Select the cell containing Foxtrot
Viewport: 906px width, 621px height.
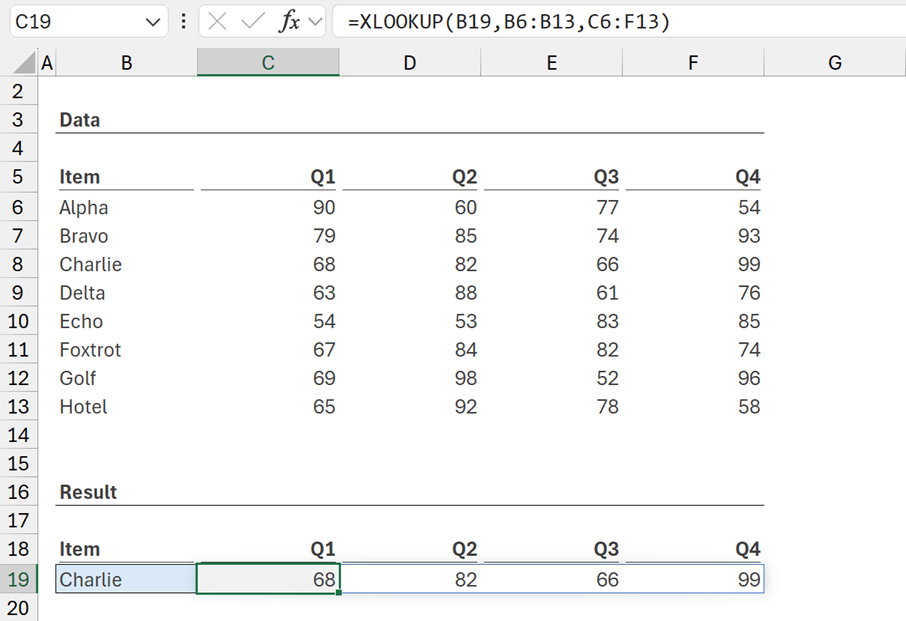(125, 350)
